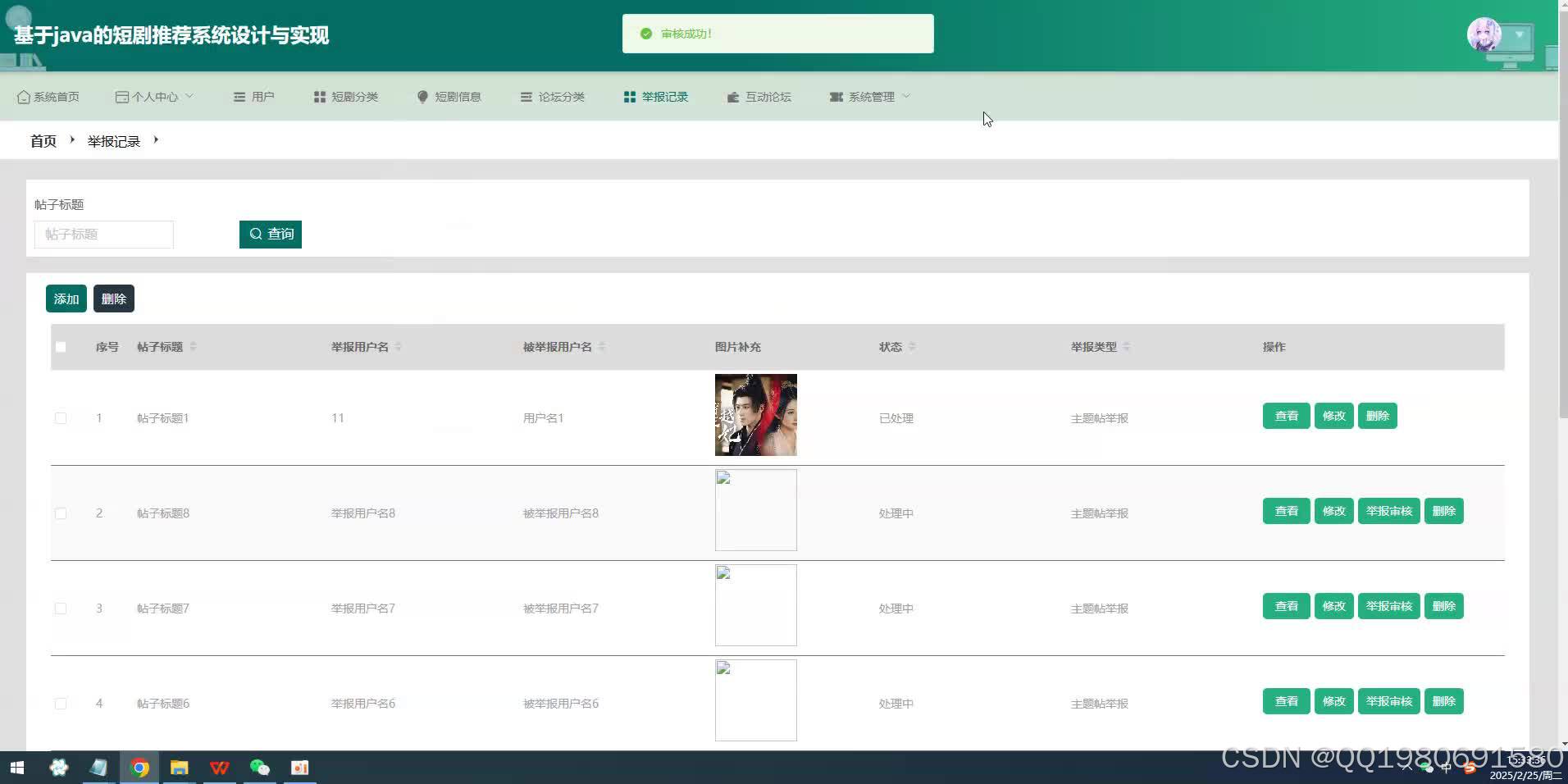Go to 首页 via the breadcrumb
This screenshot has width=1568, height=784.
tap(43, 140)
